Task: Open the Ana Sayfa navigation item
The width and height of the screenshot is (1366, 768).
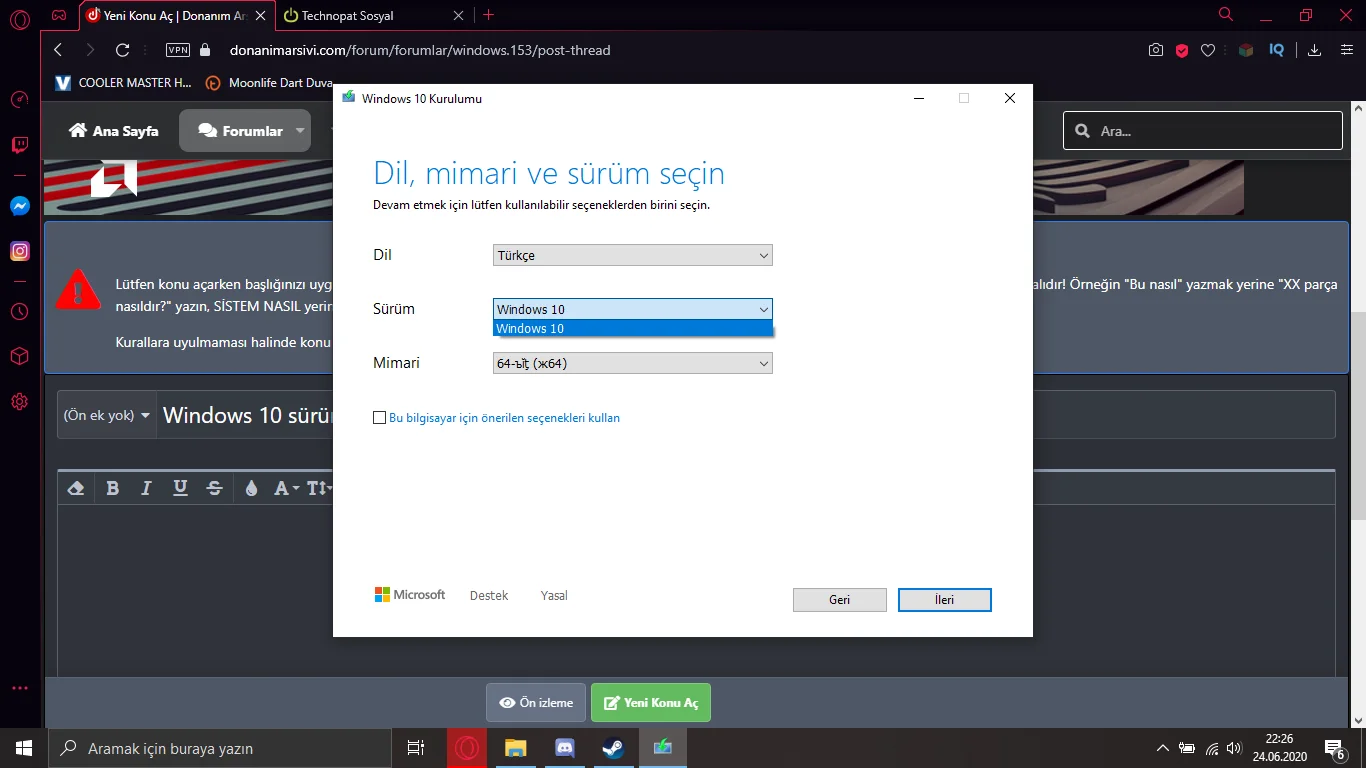Action: click(113, 131)
